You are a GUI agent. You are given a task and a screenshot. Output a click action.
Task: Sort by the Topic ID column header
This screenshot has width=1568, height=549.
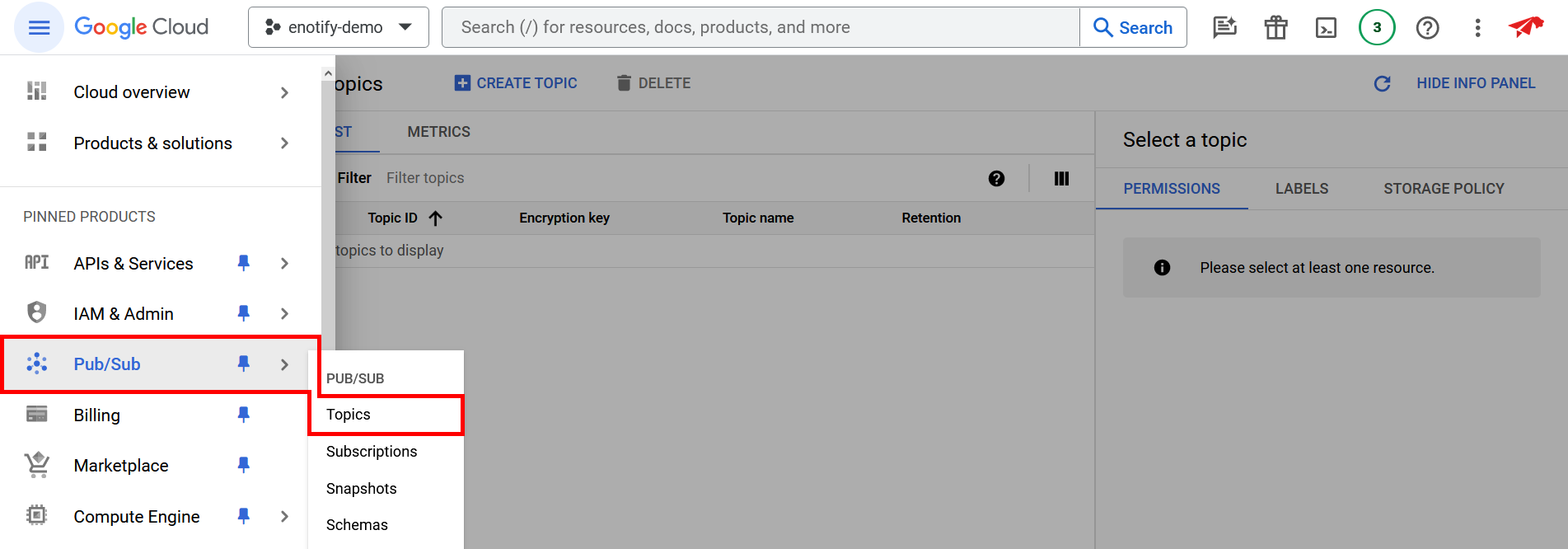pyautogui.click(x=393, y=218)
